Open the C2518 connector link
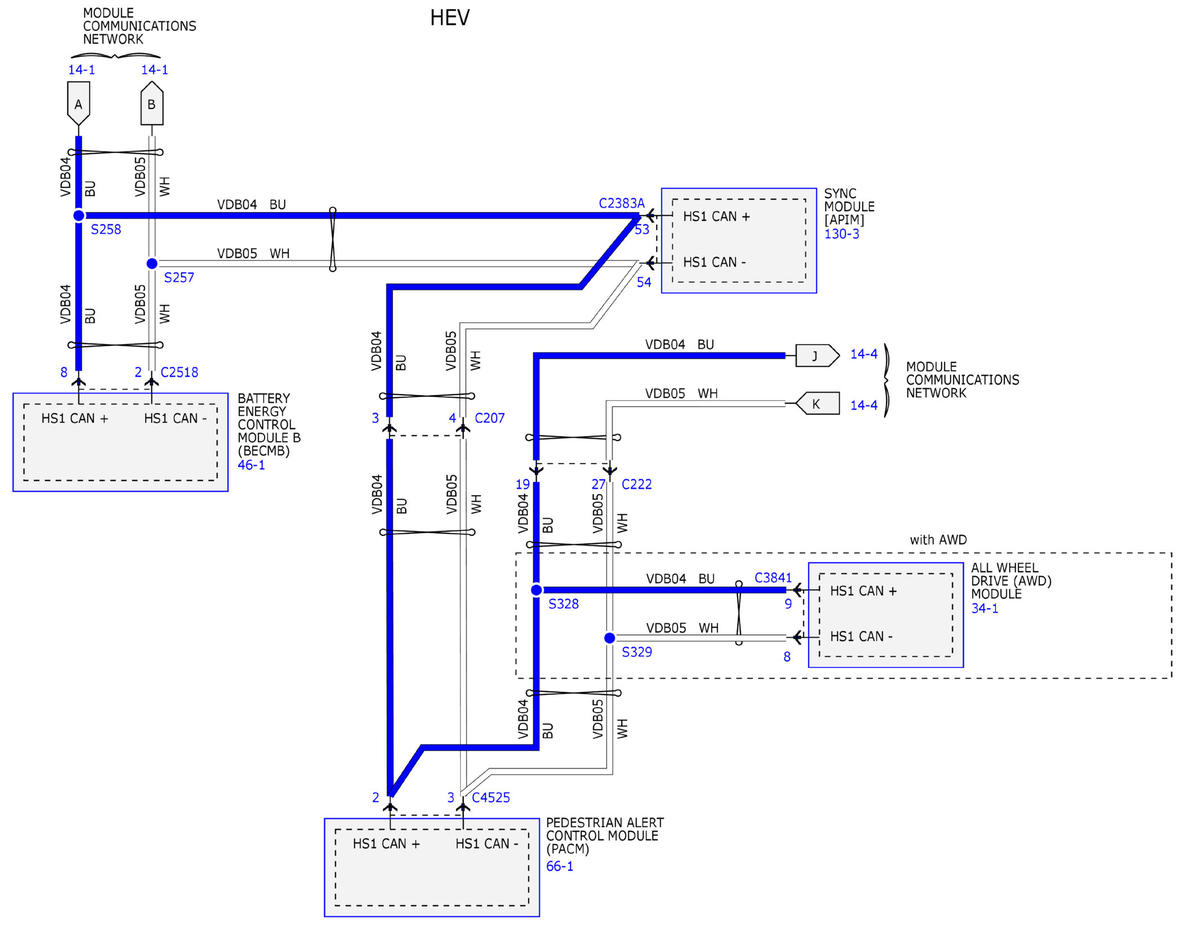Screen dimensions: 1200x927 pyautogui.click(x=180, y=373)
